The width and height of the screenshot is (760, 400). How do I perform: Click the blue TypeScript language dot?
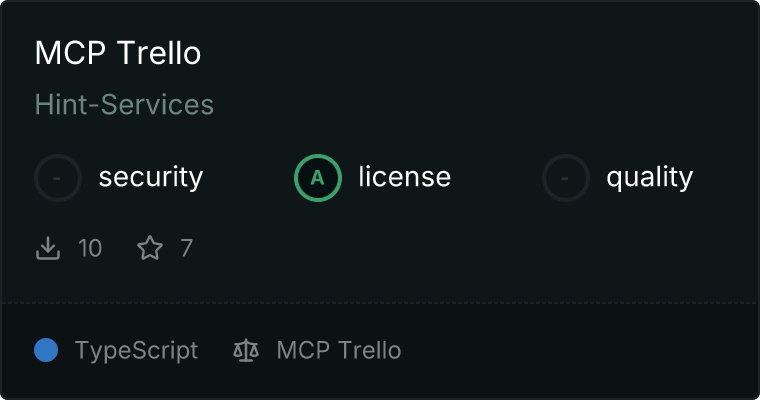46,350
